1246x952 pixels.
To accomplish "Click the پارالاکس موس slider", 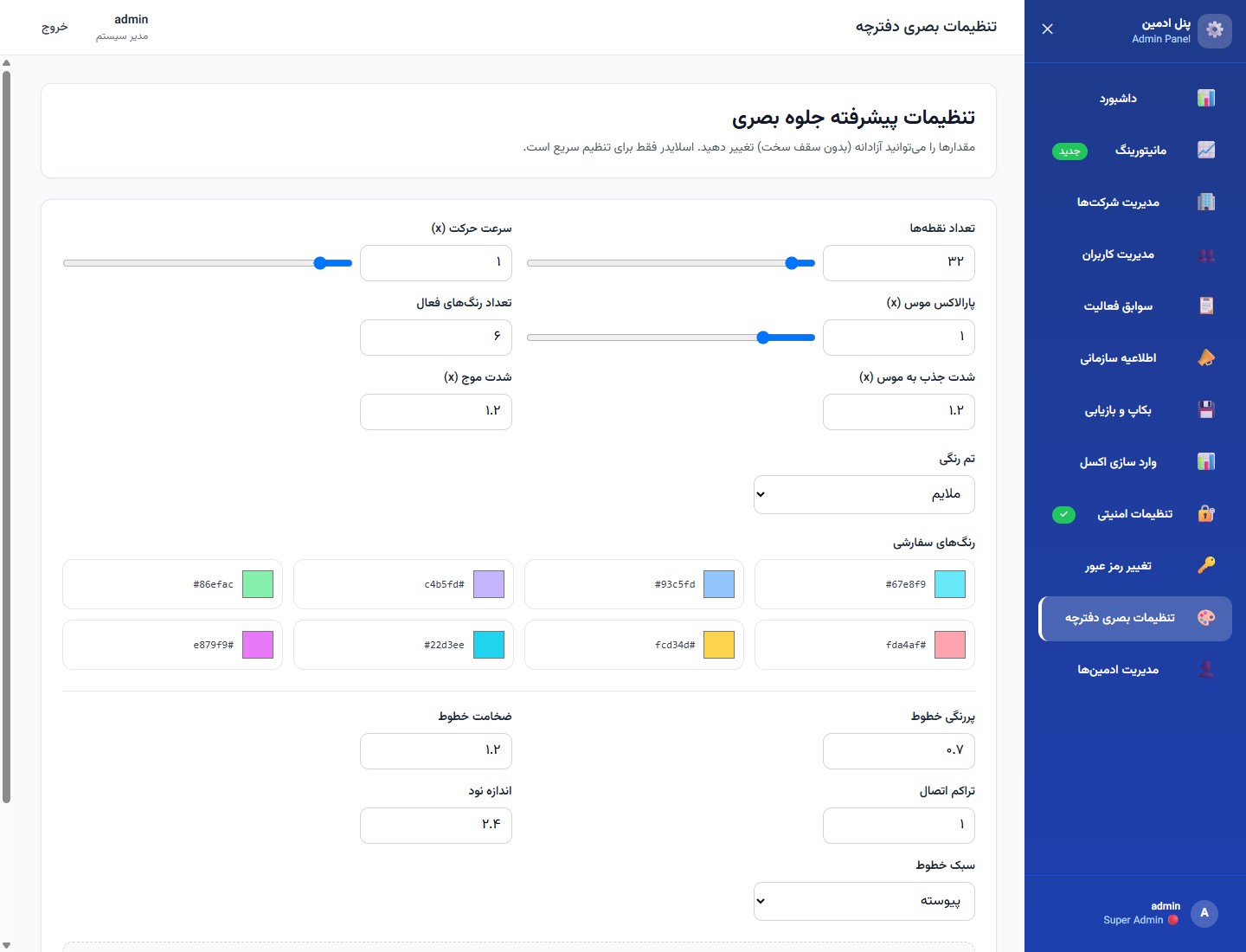I will 671,338.
